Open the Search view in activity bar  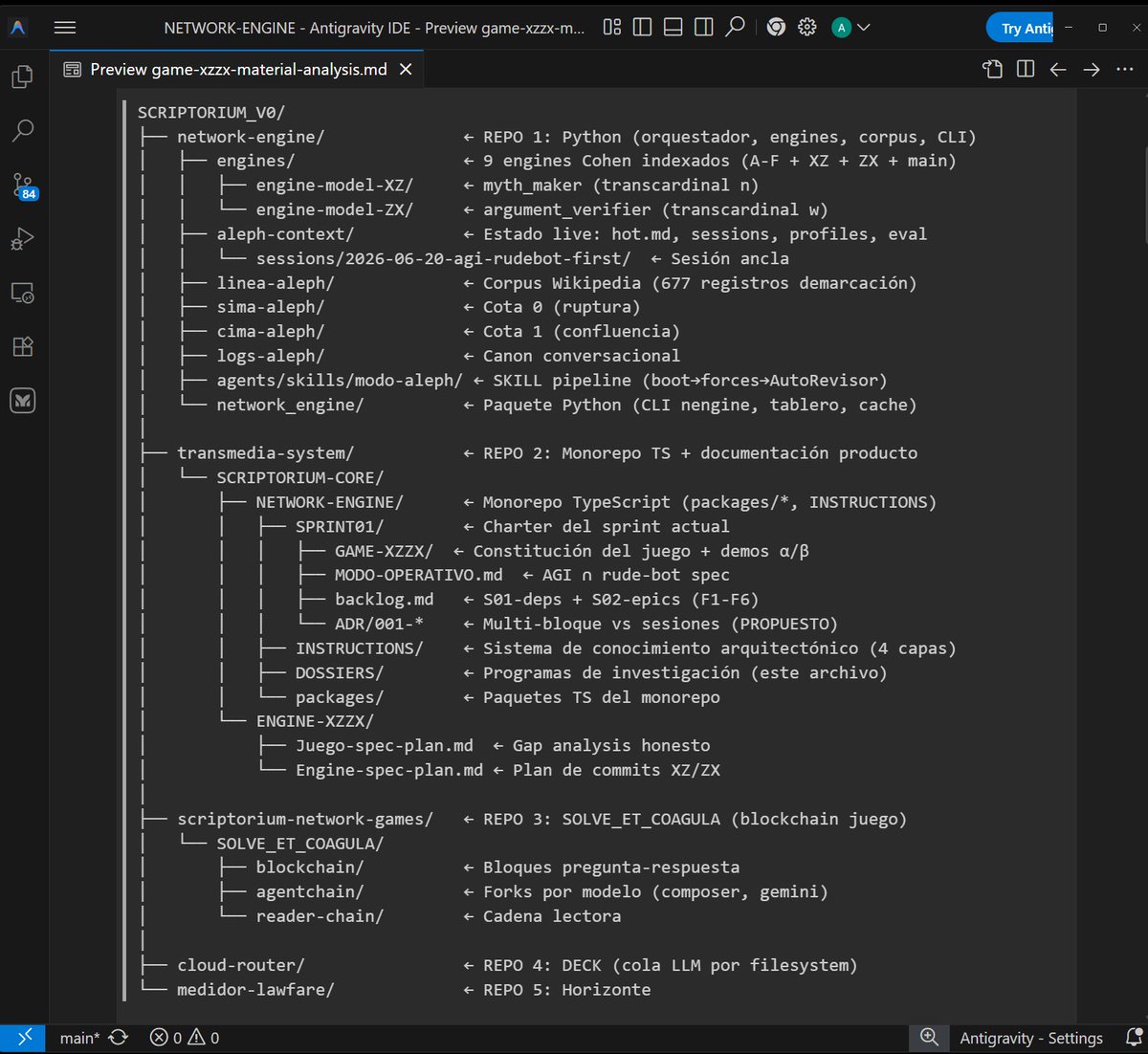pyautogui.click(x=23, y=130)
